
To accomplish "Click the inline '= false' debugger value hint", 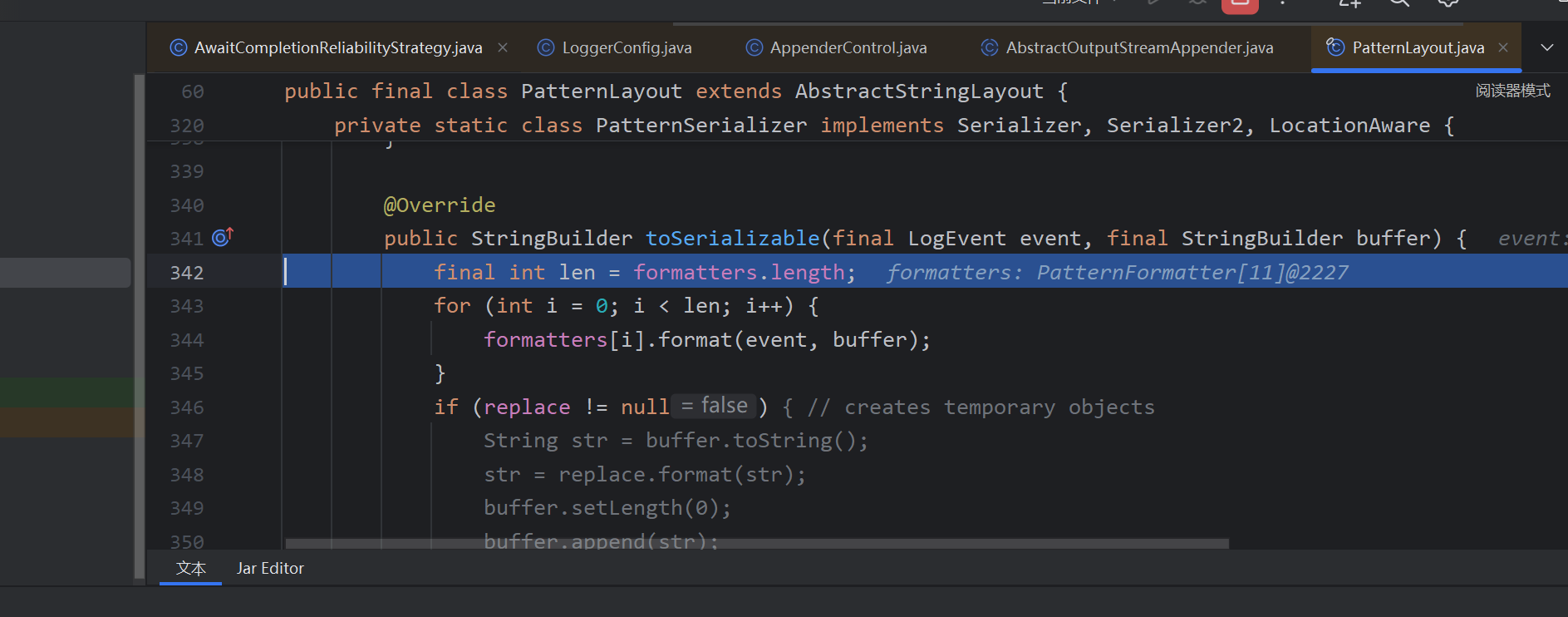I will (x=714, y=406).
